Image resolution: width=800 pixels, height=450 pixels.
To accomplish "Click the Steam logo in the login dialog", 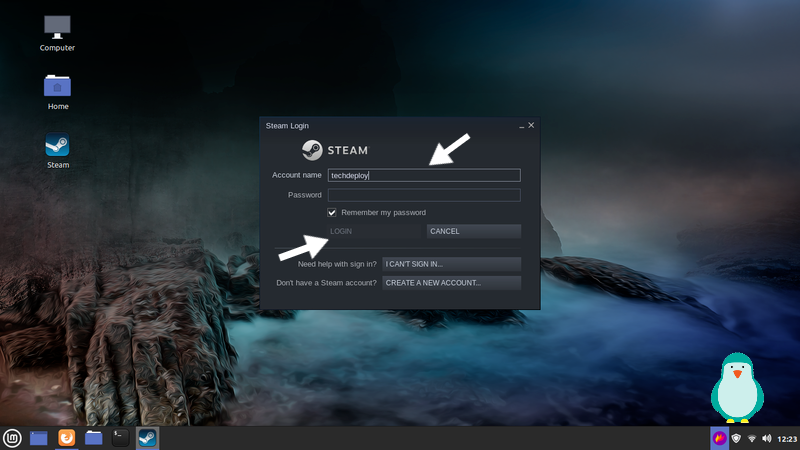I will click(x=335, y=150).
